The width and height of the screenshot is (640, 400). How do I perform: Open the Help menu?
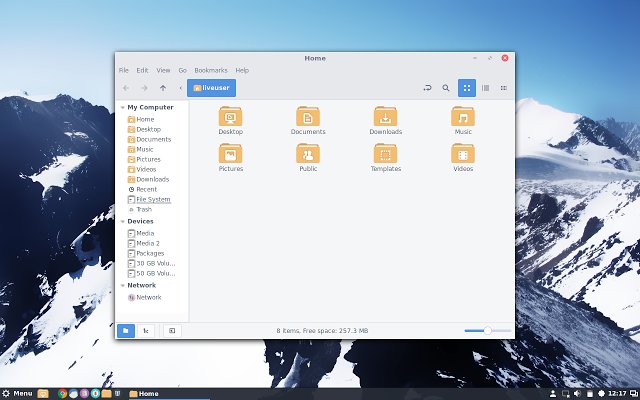click(x=242, y=70)
